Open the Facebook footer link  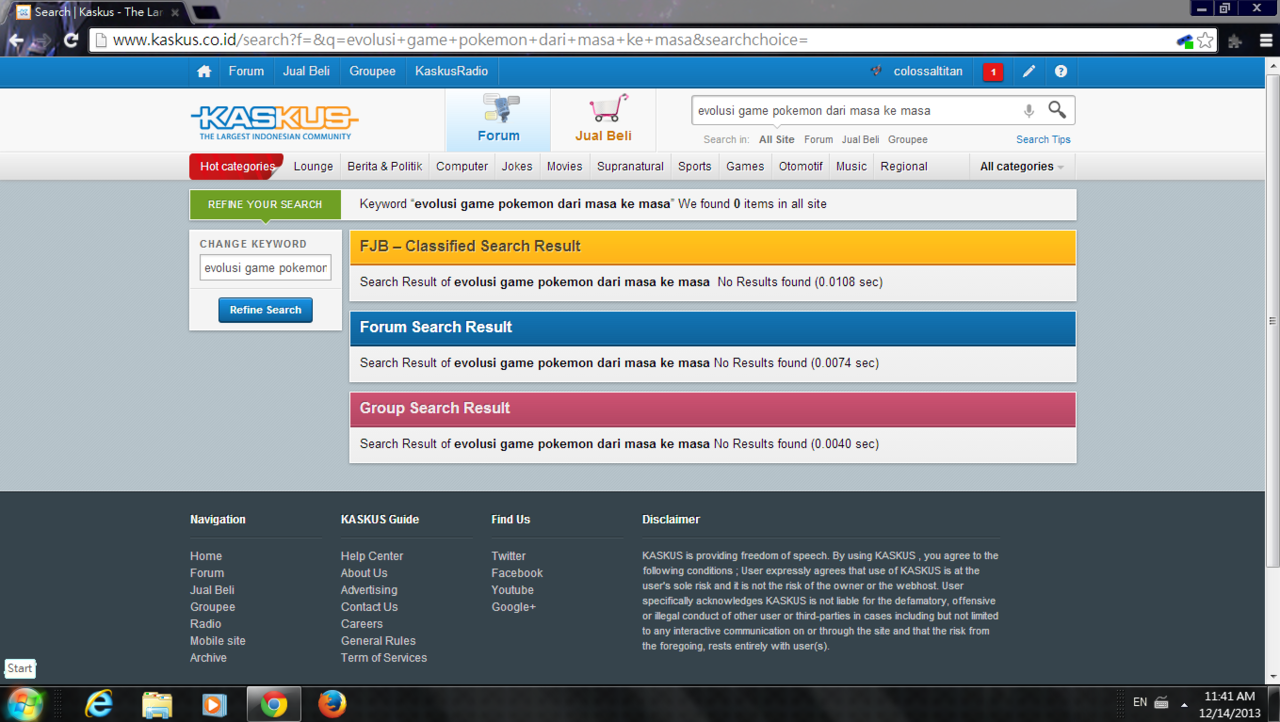[517, 573]
